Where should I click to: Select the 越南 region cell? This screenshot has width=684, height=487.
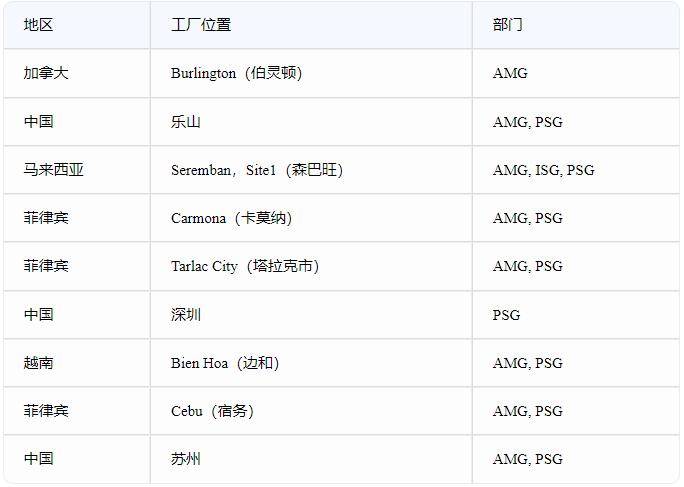38,363
